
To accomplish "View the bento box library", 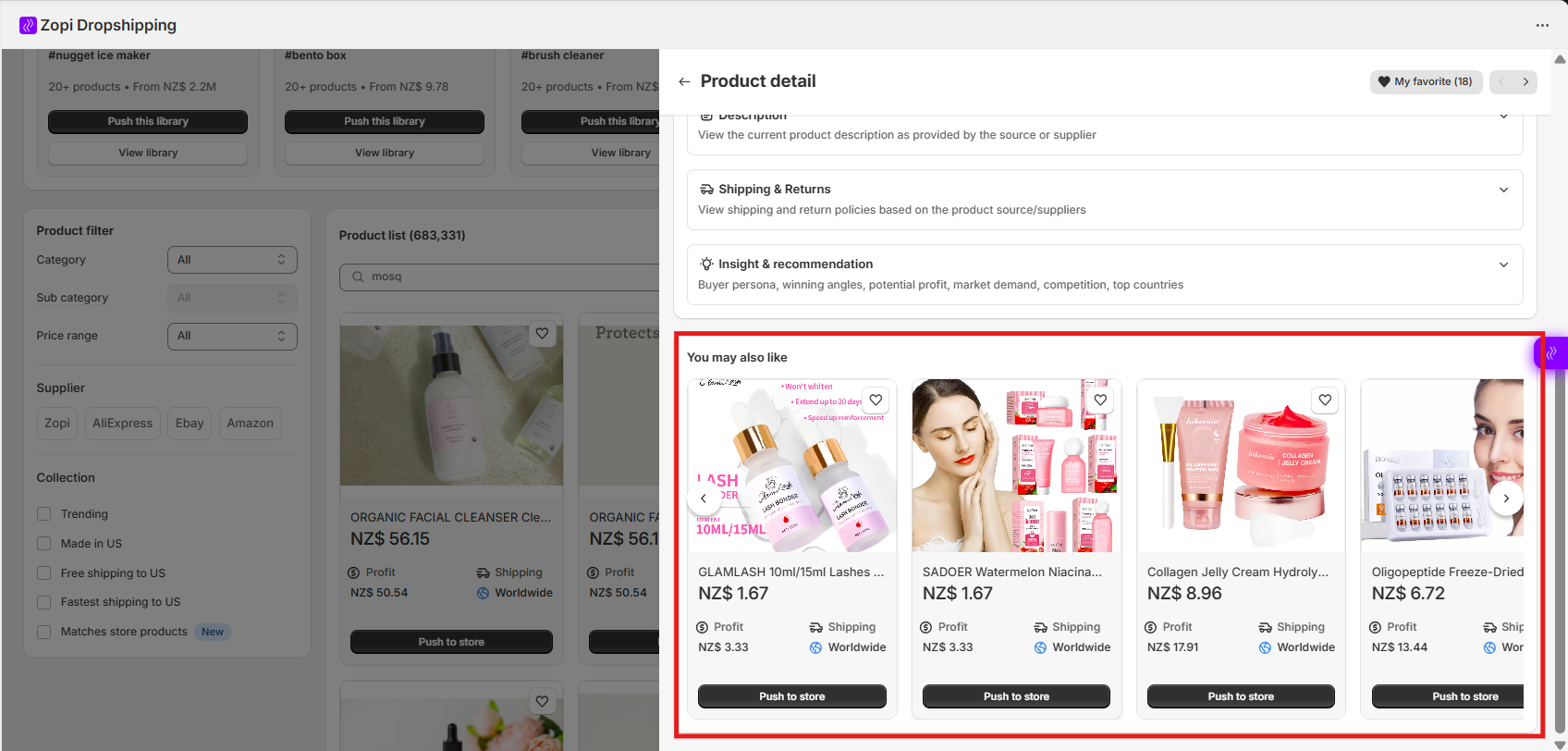I will (385, 153).
